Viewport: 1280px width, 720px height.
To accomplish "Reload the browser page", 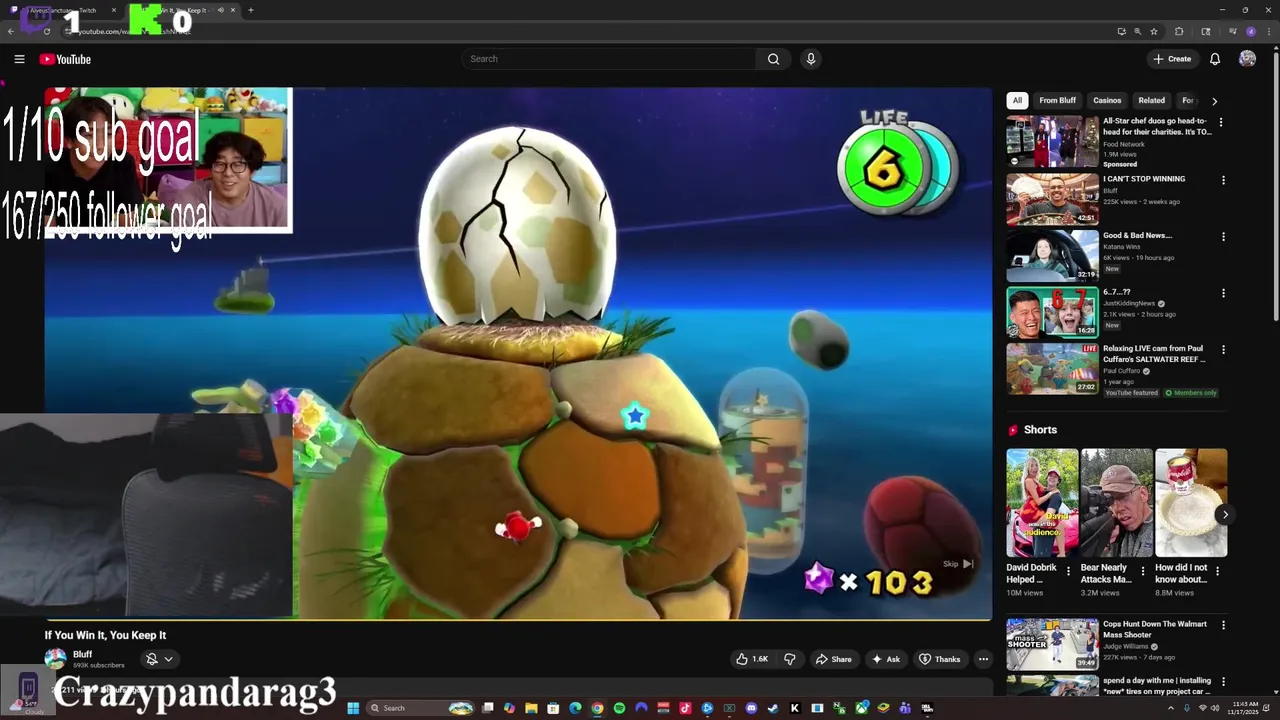I will (47, 31).
